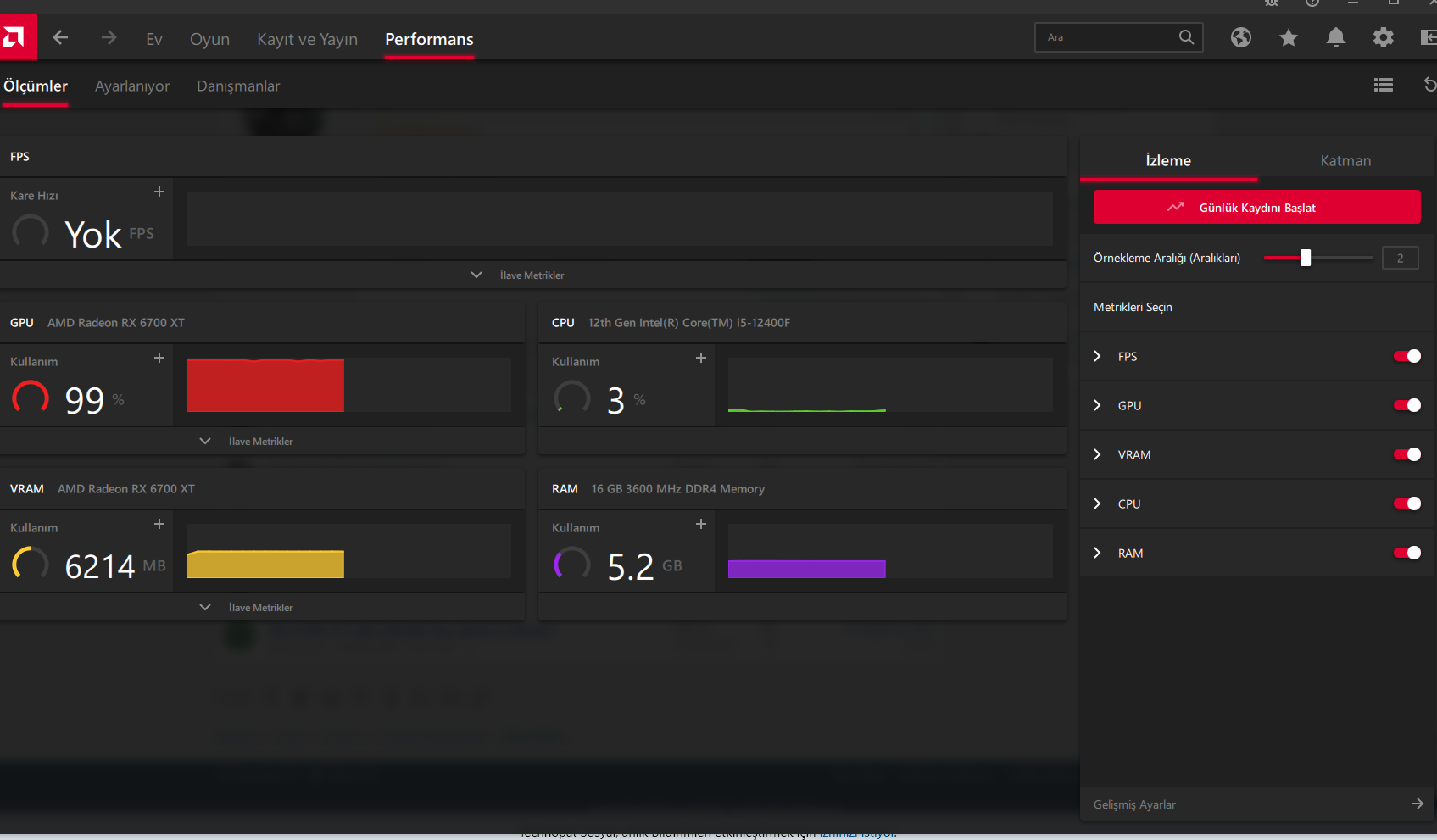Open settings with the gear icon
Viewport: 1437px width, 840px height.
(1384, 37)
